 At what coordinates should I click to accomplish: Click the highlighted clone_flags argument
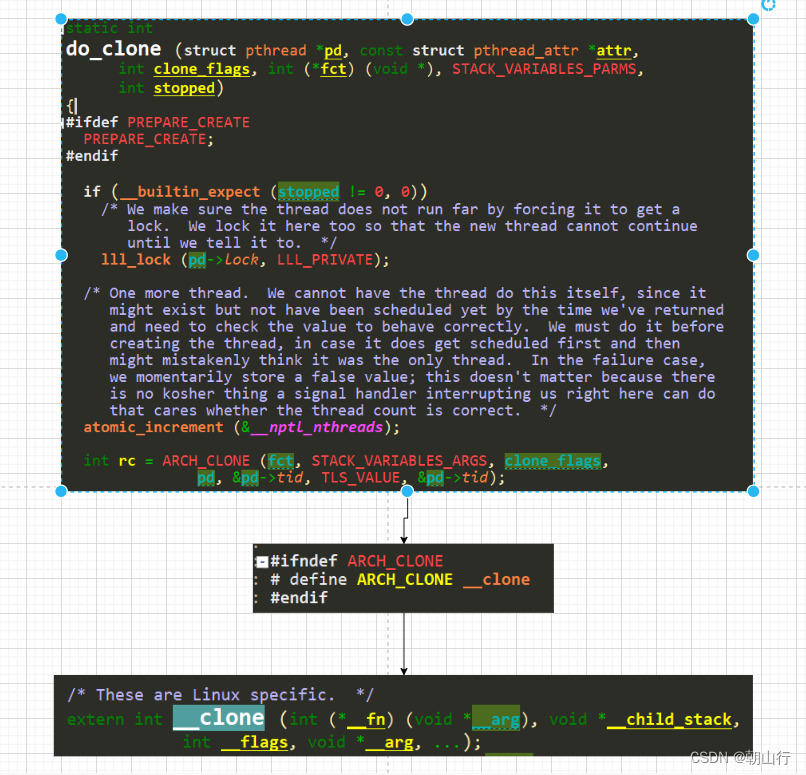click(553, 460)
